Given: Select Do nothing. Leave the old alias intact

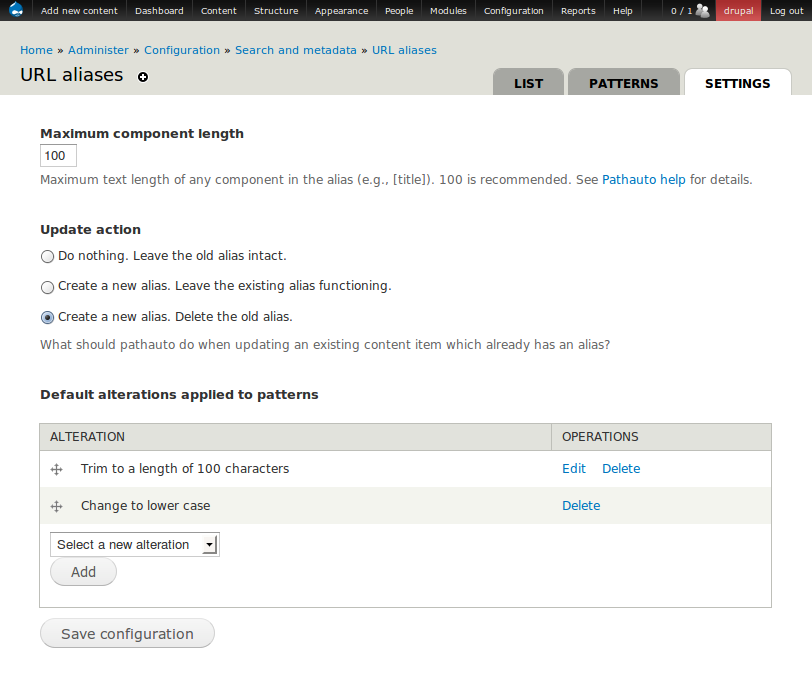Looking at the screenshot, I should click(47, 256).
